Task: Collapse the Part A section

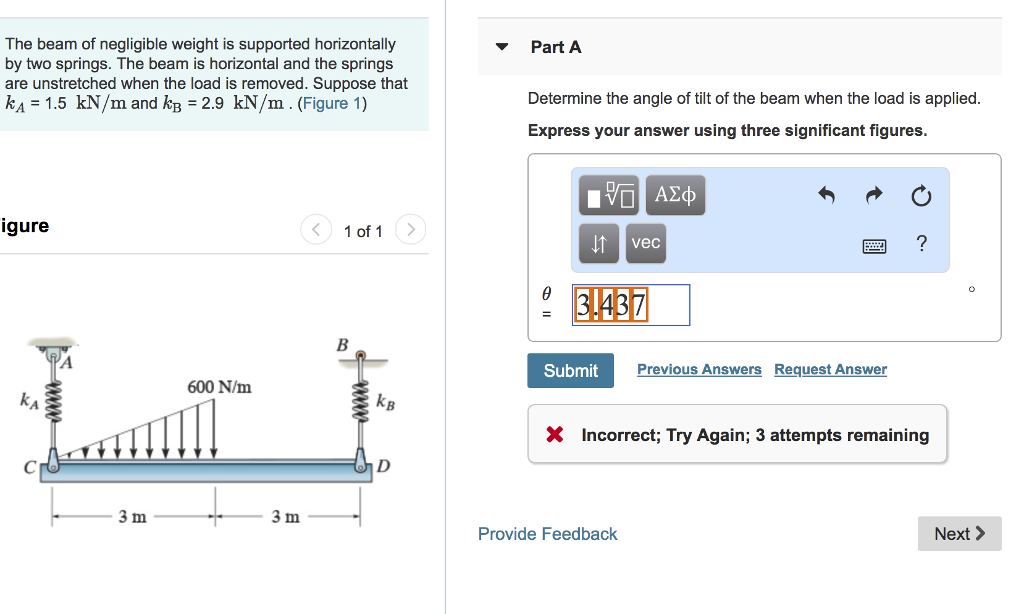Action: pyautogui.click(x=501, y=46)
